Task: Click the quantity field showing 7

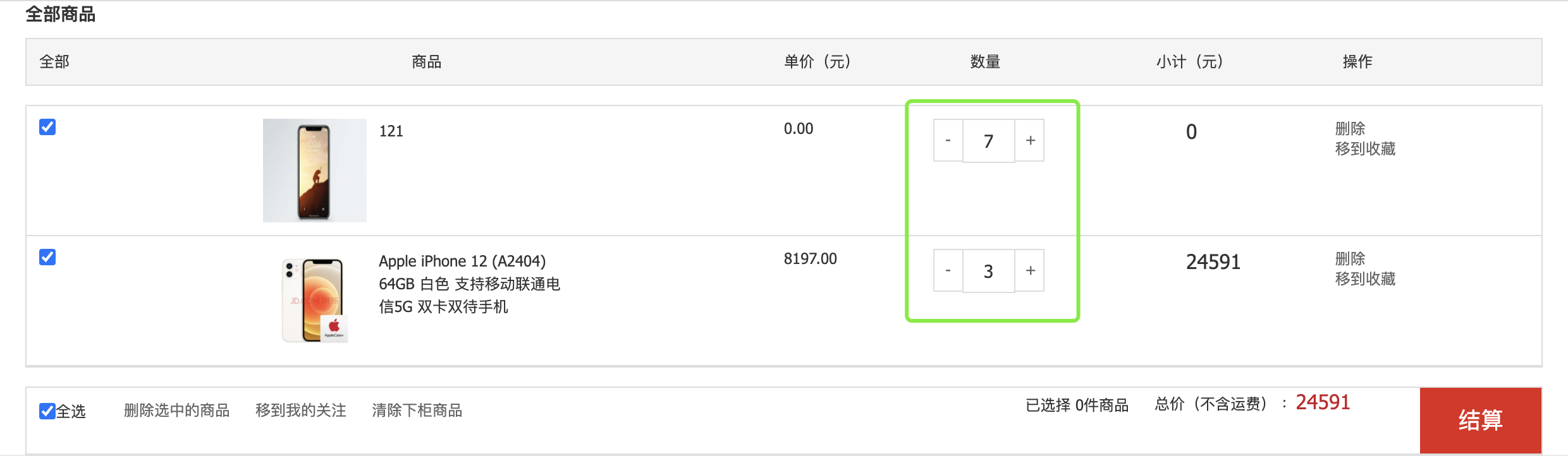Action: 988,141
